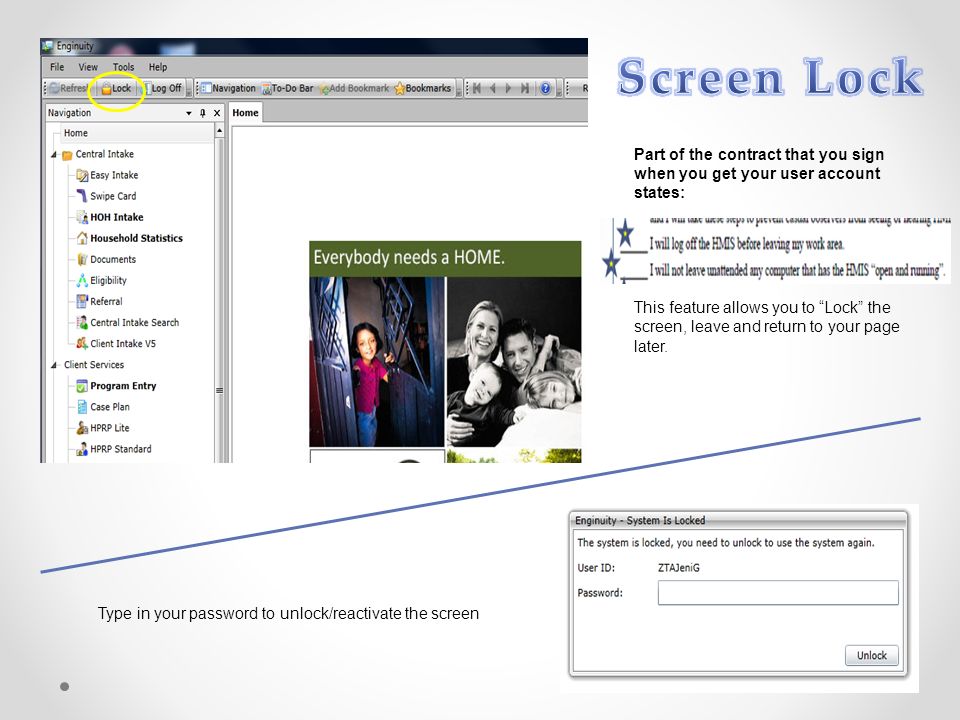Open the Bookmarks list

point(423,88)
